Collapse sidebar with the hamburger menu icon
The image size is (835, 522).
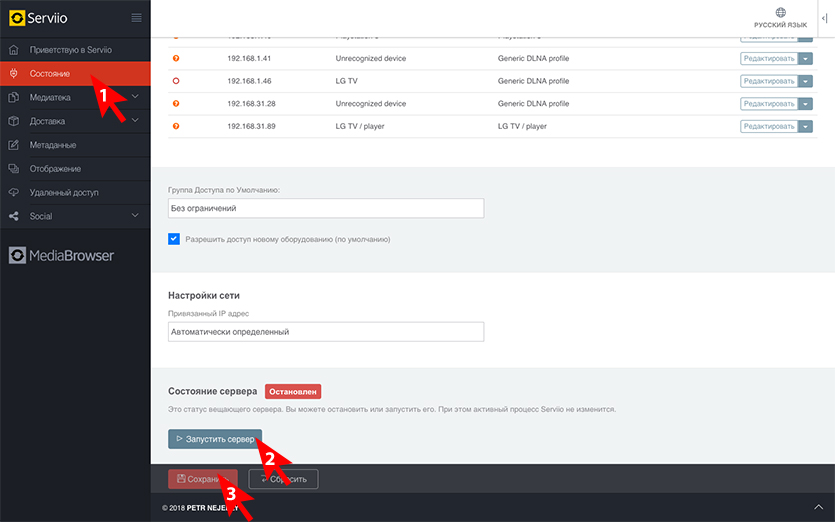(136, 18)
